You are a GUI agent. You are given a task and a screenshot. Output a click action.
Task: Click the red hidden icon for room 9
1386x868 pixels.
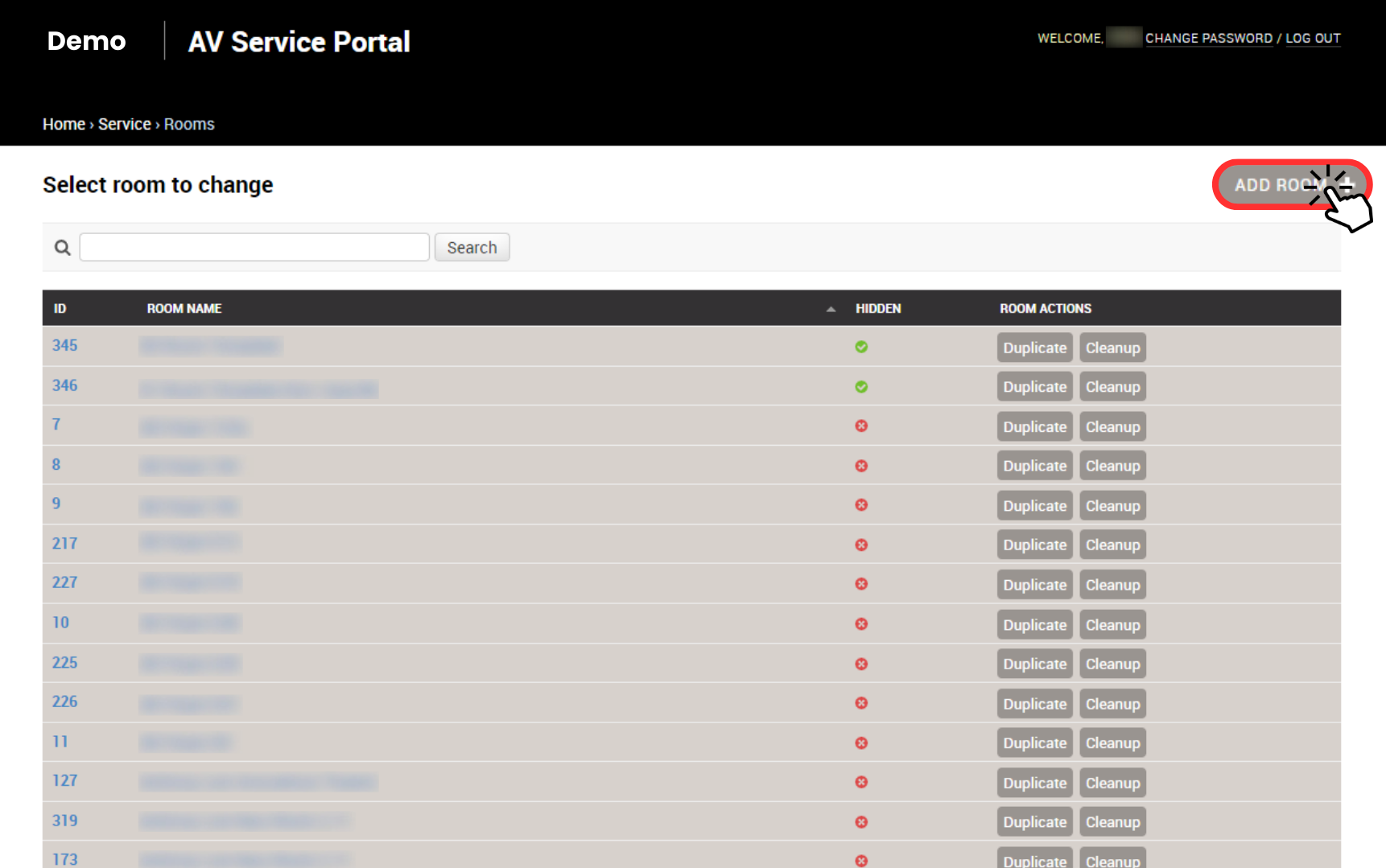[861, 504]
